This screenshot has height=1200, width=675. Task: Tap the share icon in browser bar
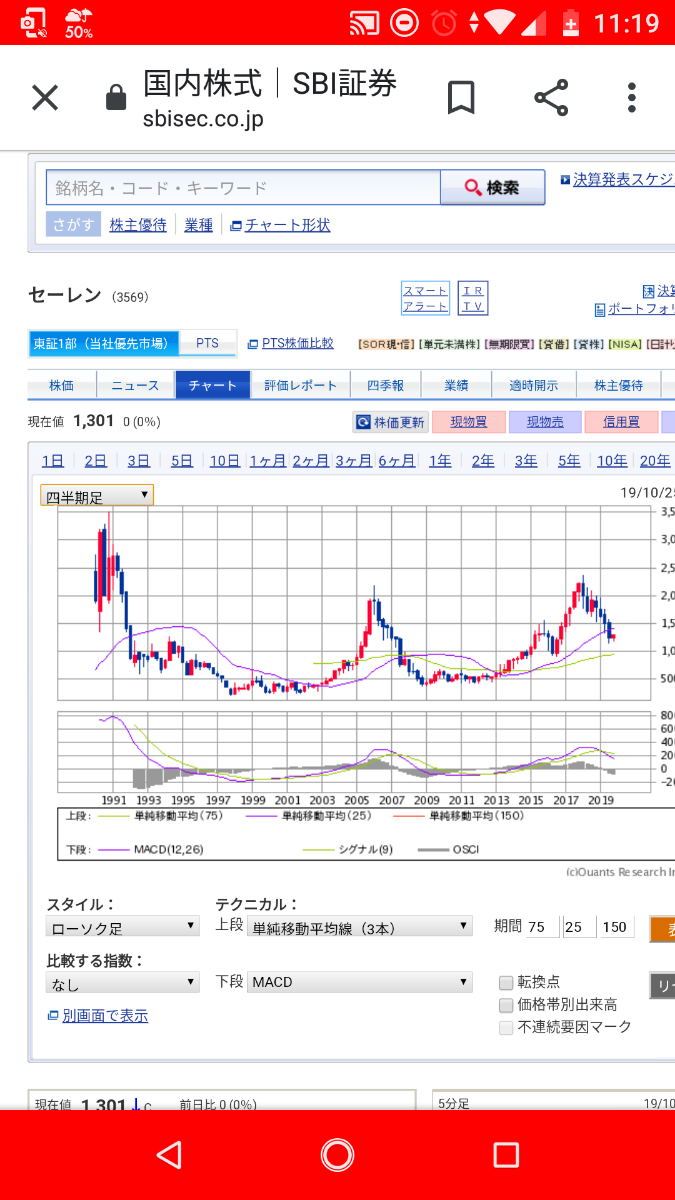[x=551, y=98]
